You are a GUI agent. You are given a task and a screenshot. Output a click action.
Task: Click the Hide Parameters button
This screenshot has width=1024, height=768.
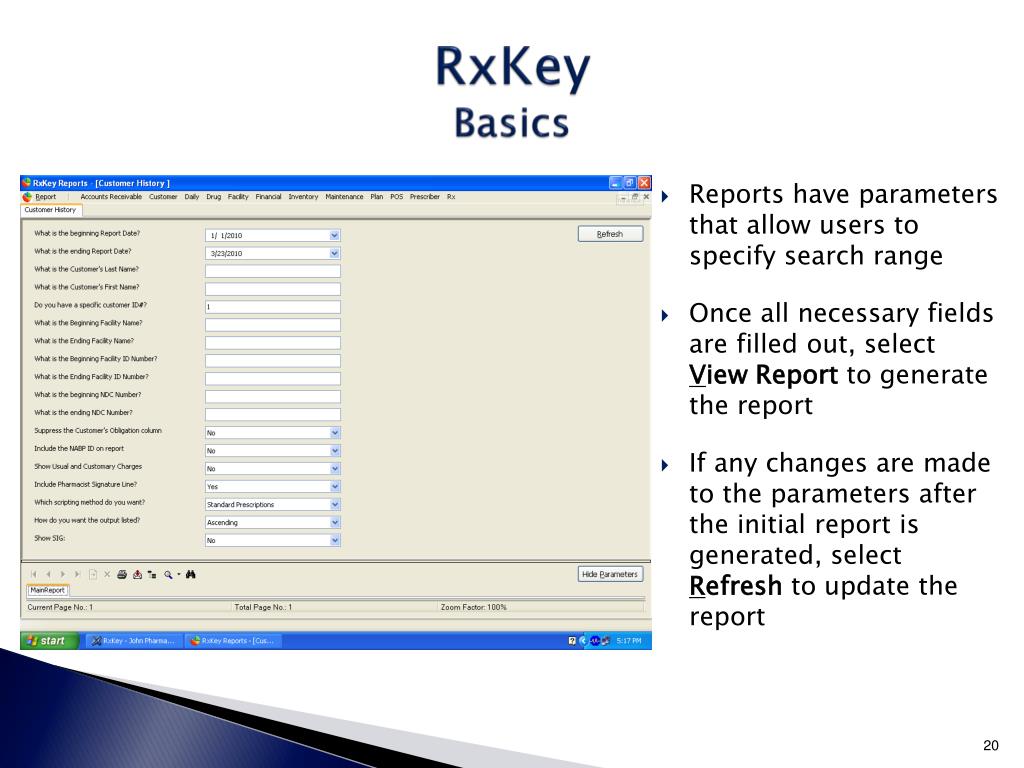(610, 574)
